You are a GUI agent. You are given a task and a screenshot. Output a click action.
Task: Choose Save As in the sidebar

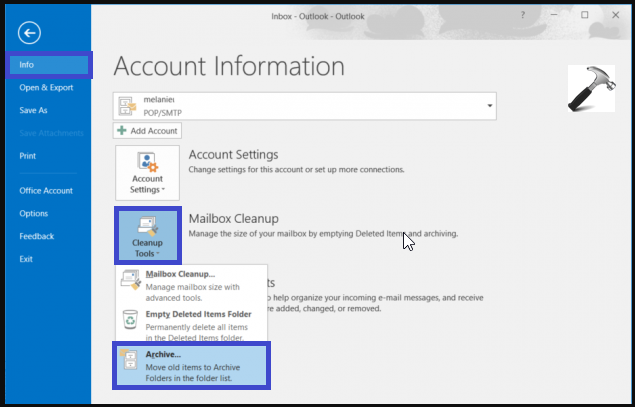click(33, 110)
